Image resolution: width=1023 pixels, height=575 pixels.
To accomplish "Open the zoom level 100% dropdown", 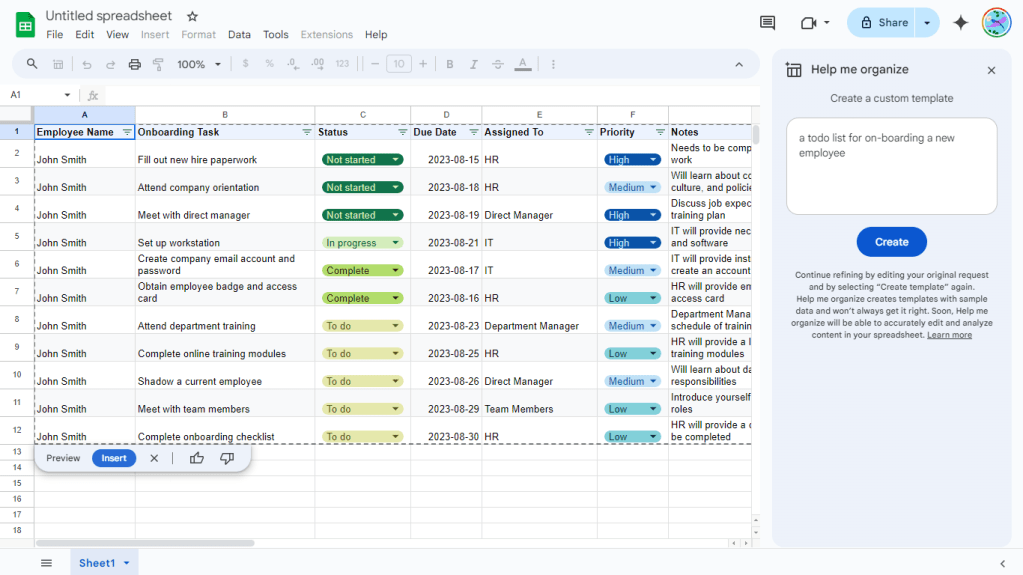I will click(x=199, y=64).
